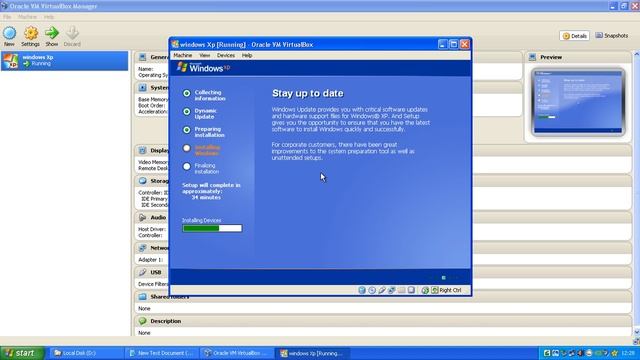Click the General section header icon
The image size is (640, 360).
[142, 57]
